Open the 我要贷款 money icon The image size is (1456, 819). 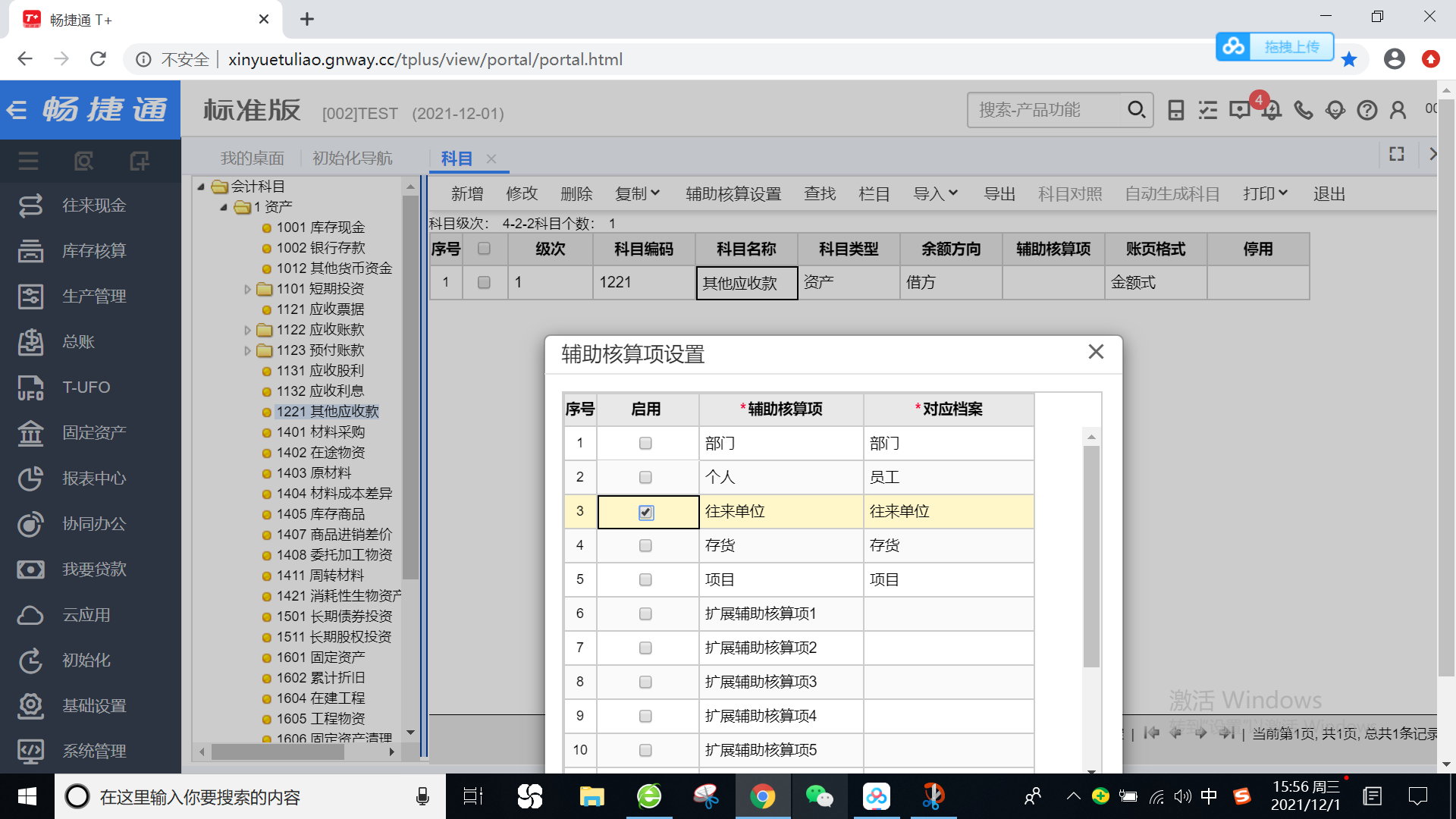pyautogui.click(x=30, y=570)
